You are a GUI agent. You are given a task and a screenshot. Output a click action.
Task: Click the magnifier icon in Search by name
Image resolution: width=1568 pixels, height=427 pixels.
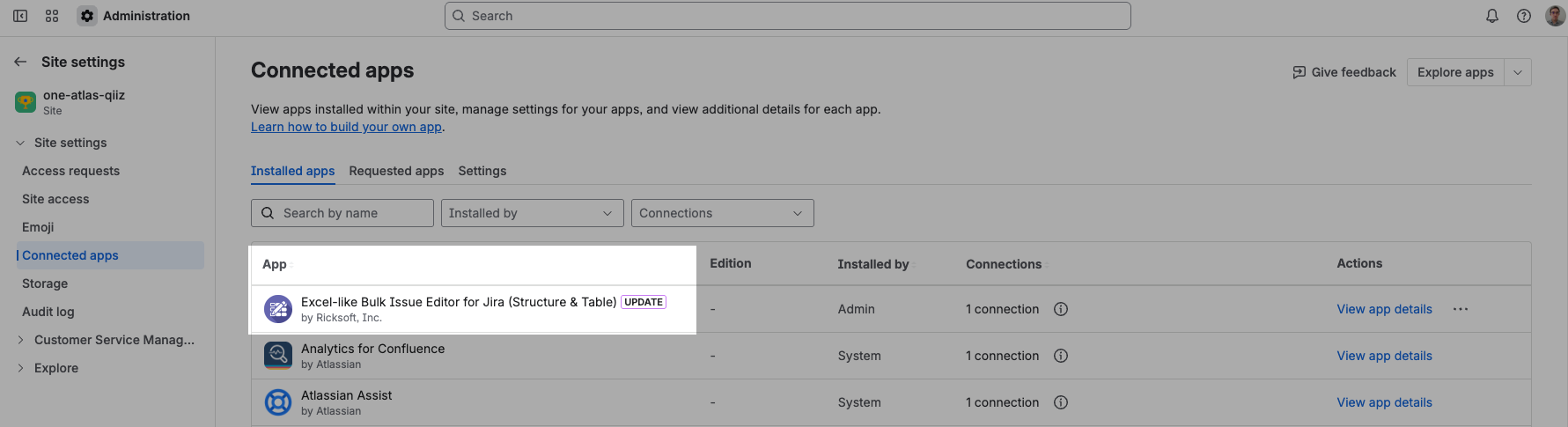pyautogui.click(x=268, y=213)
